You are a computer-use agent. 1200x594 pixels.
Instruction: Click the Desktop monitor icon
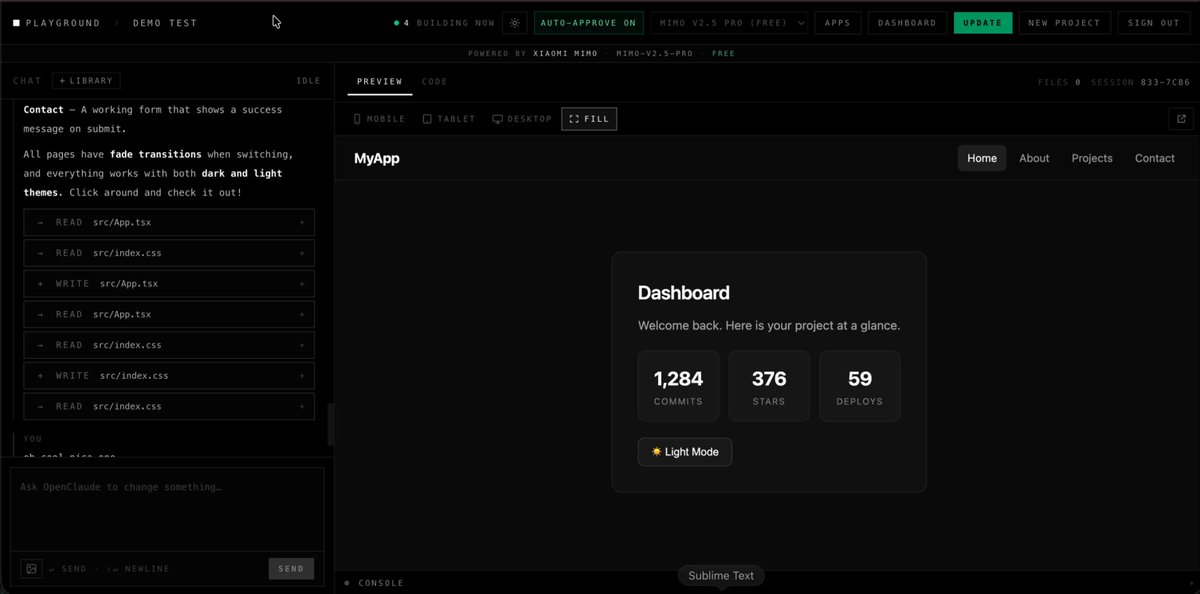click(x=497, y=119)
